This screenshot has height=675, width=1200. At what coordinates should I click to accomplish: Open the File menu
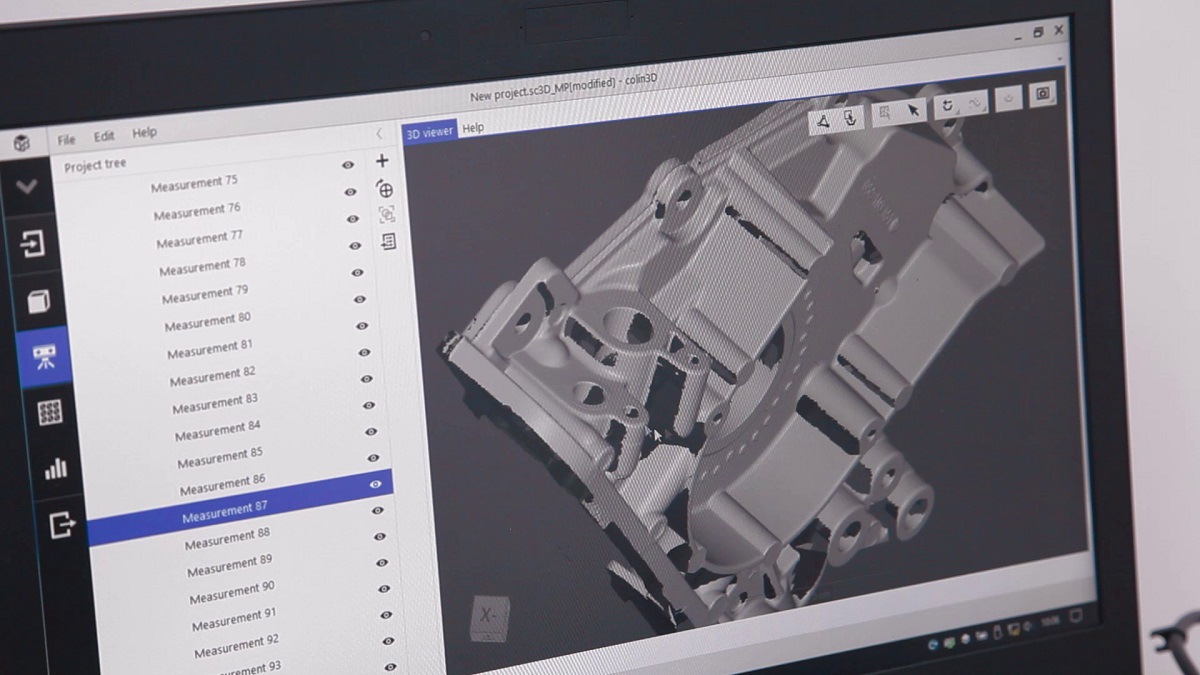click(x=67, y=140)
